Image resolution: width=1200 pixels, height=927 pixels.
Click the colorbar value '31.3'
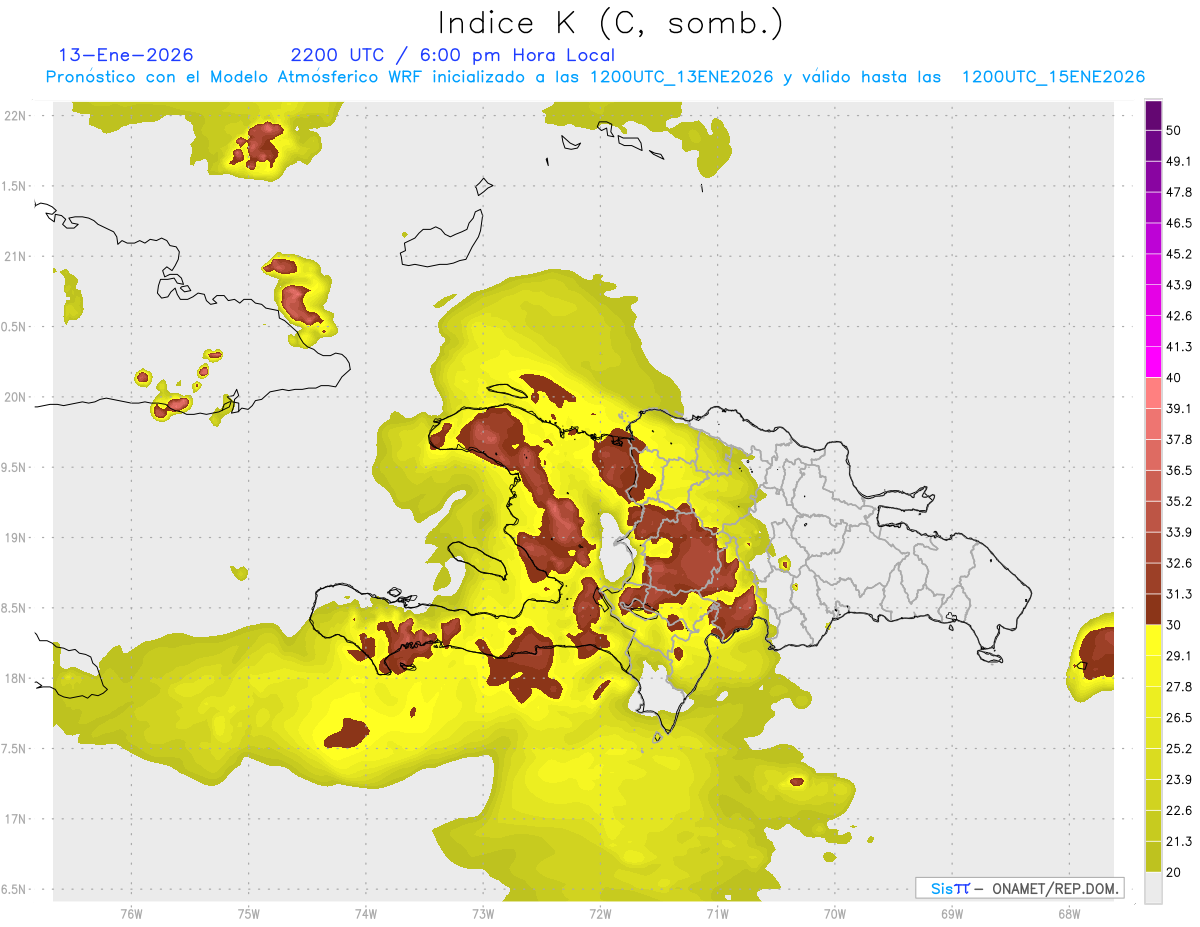[x=1179, y=594]
